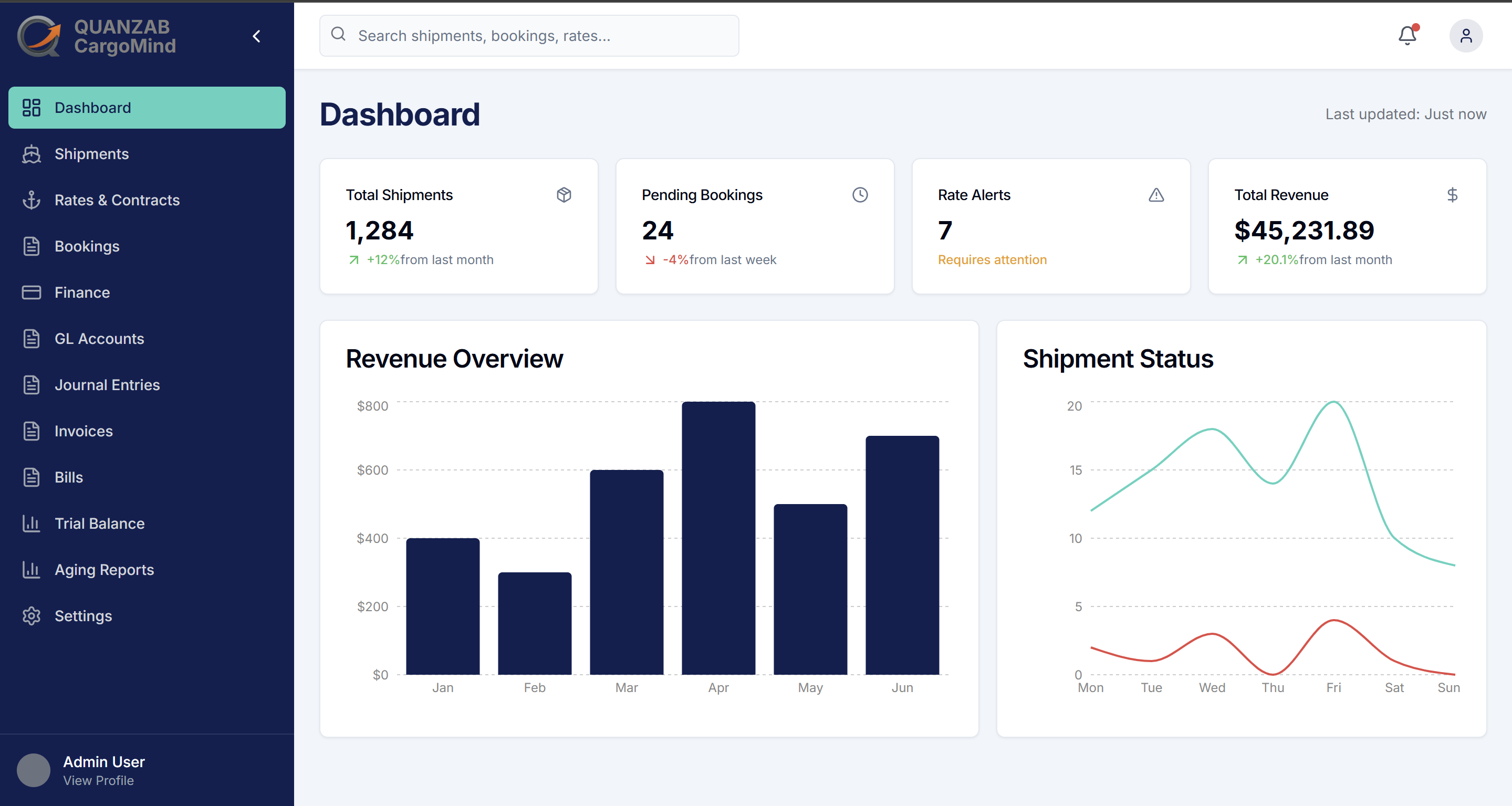Click the April revenue bar
1512x806 pixels.
(718, 538)
